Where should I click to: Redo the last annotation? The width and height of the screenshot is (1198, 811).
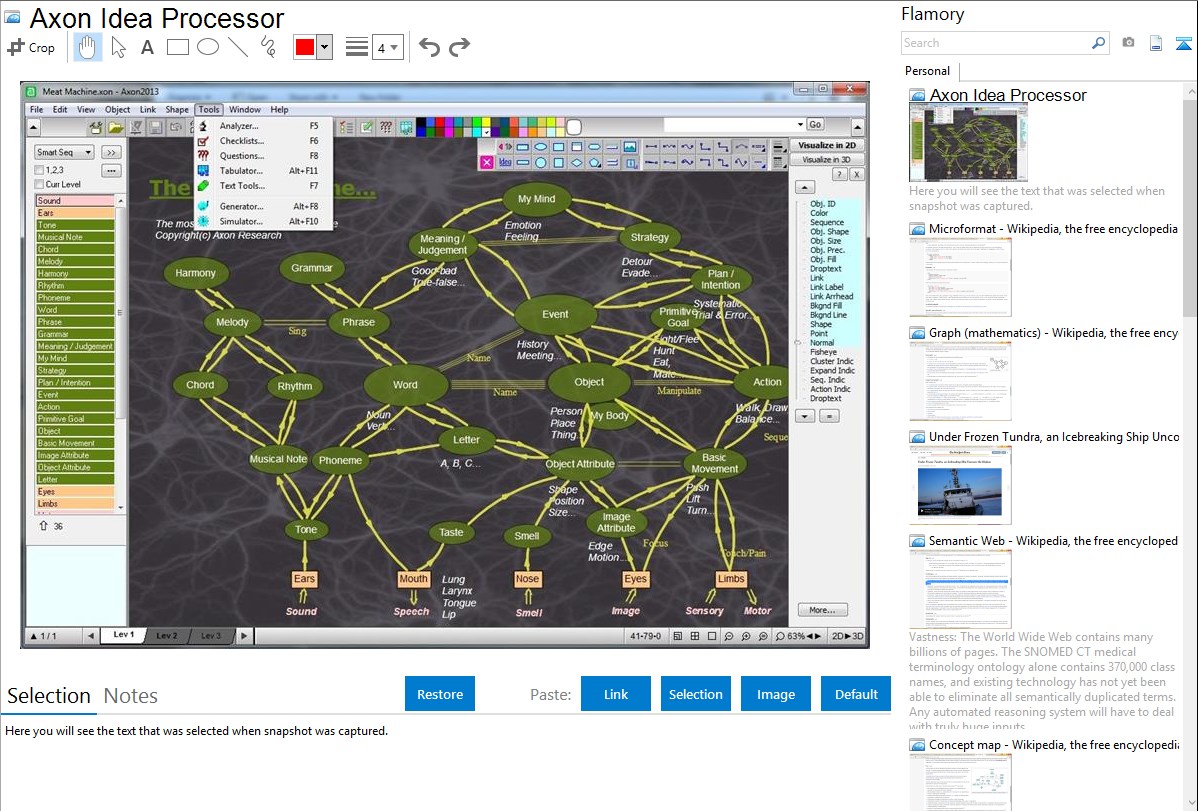coord(459,47)
